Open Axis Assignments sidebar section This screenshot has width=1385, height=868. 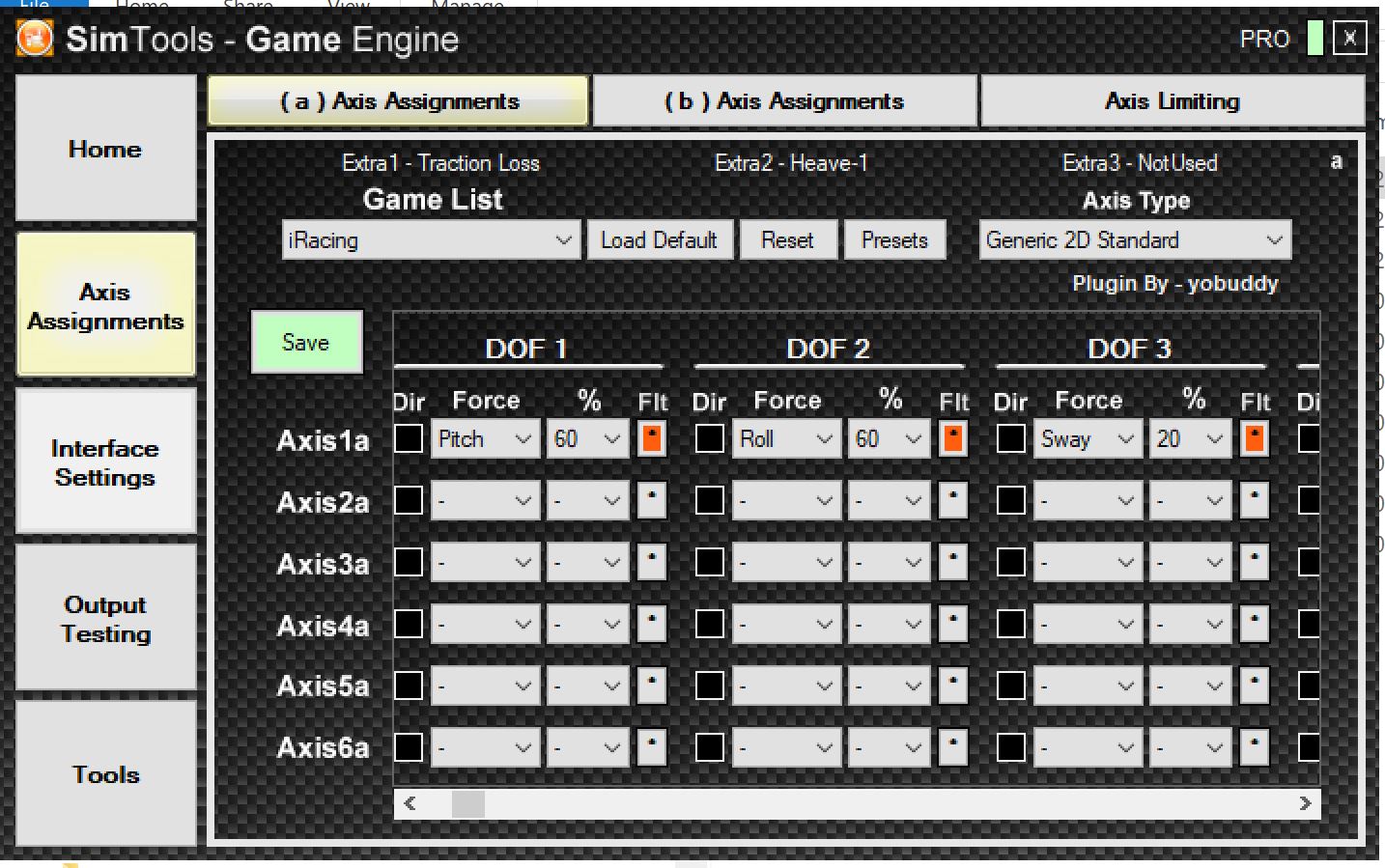[x=105, y=305]
